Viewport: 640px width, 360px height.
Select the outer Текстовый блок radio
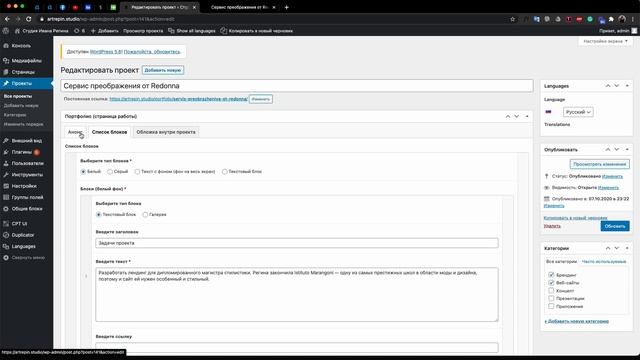(x=224, y=172)
